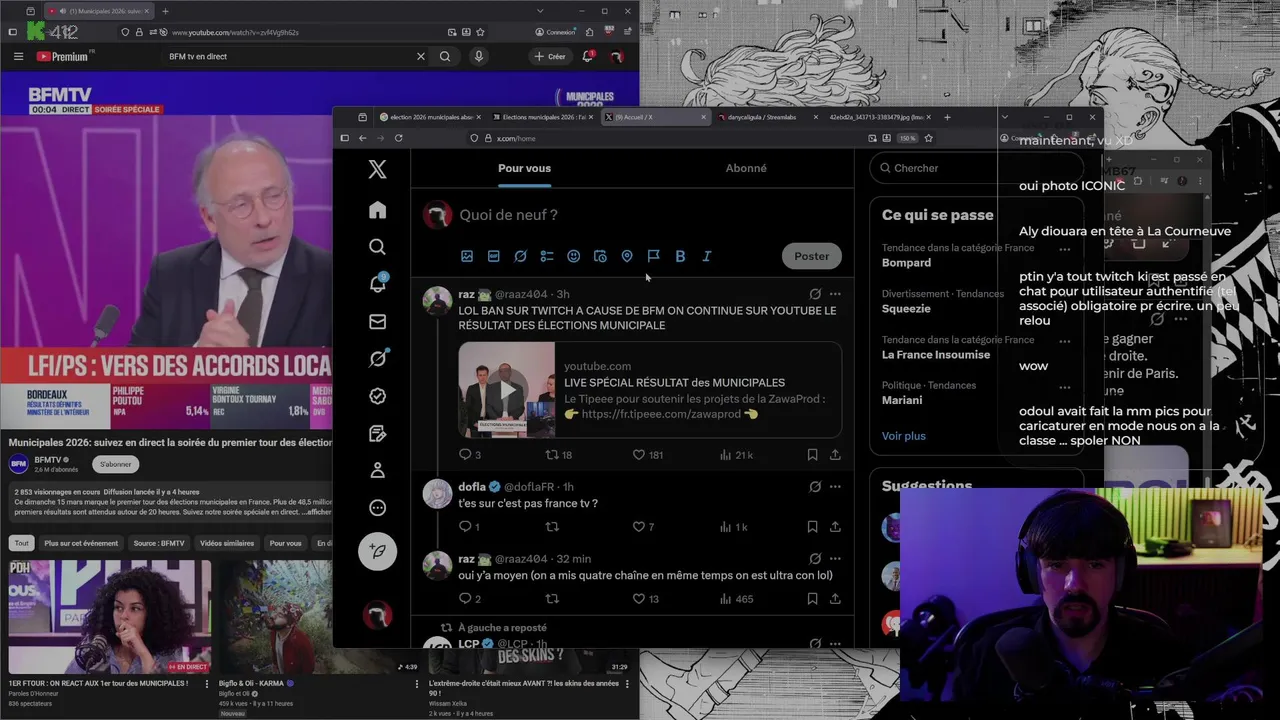Clear the YouTube search box with X

click(x=421, y=57)
